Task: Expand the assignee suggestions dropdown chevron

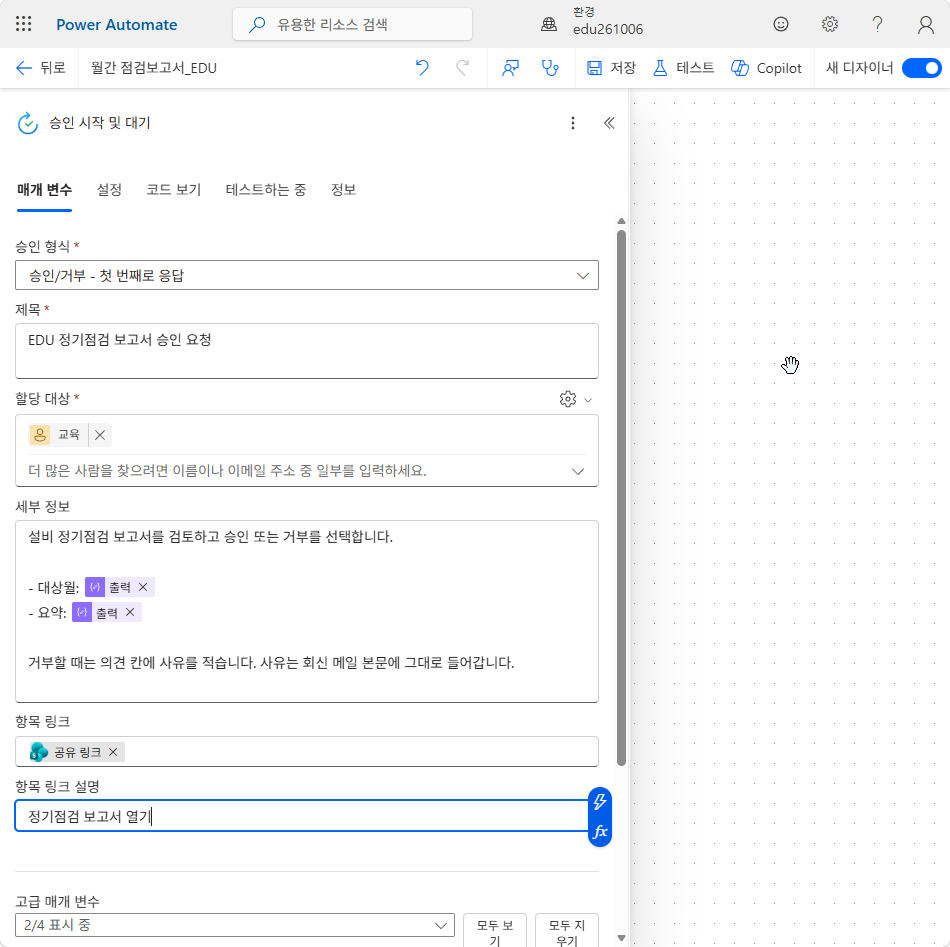Action: point(578,471)
